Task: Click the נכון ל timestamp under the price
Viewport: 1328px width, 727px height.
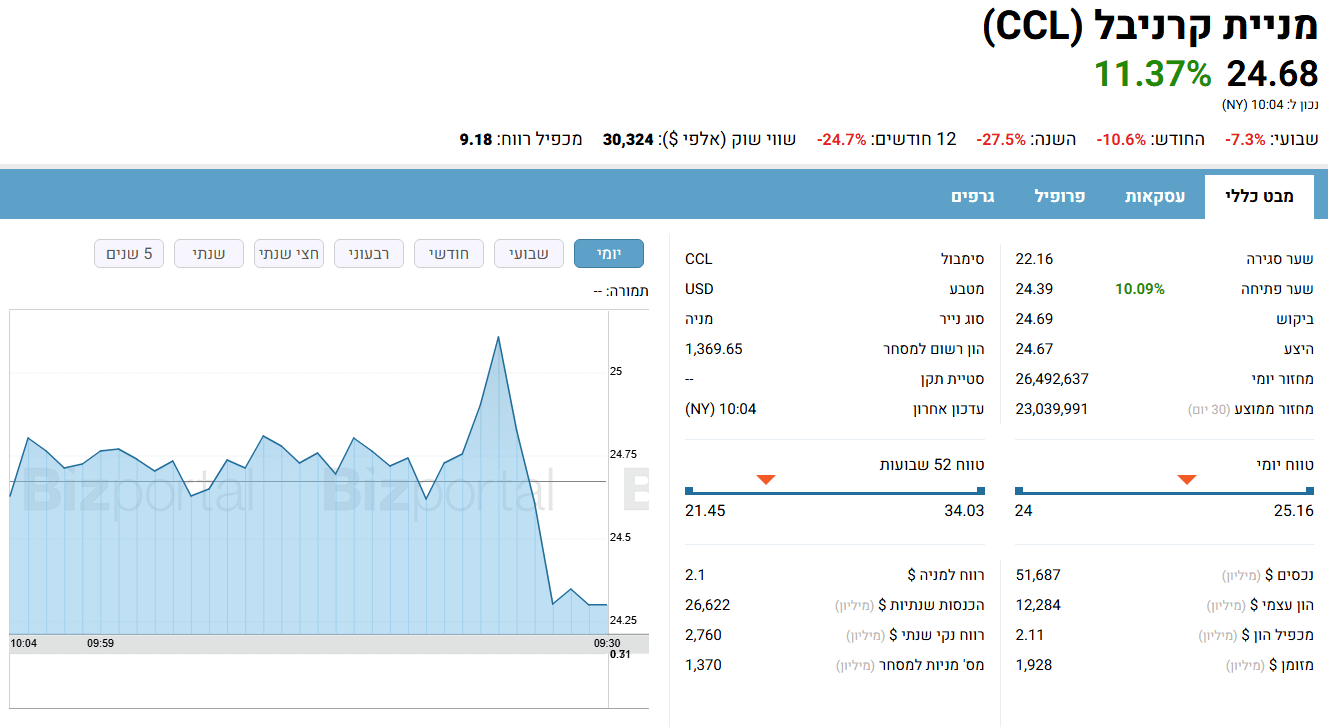Action: 1270,104
